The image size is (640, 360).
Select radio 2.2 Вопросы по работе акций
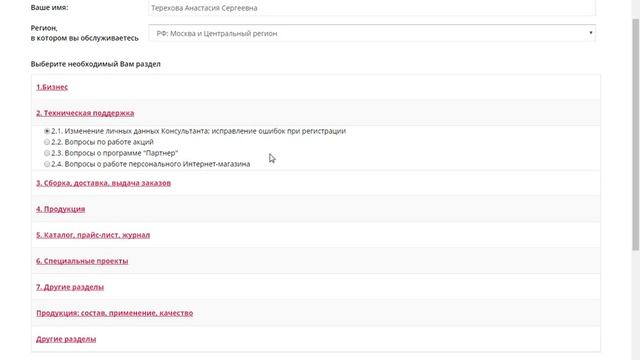click(x=47, y=142)
